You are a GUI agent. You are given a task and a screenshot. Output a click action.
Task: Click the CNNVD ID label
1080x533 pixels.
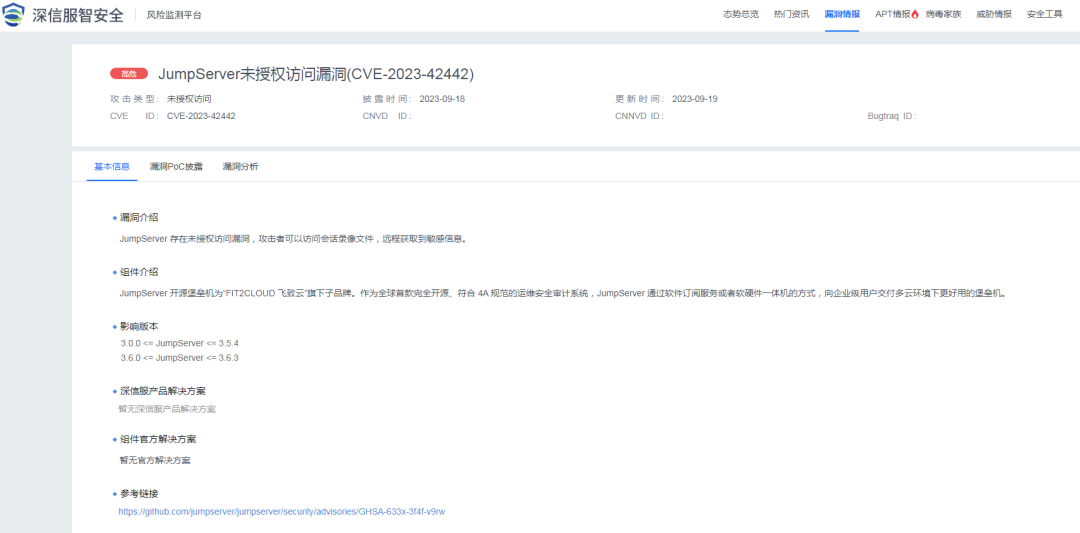[x=640, y=116]
